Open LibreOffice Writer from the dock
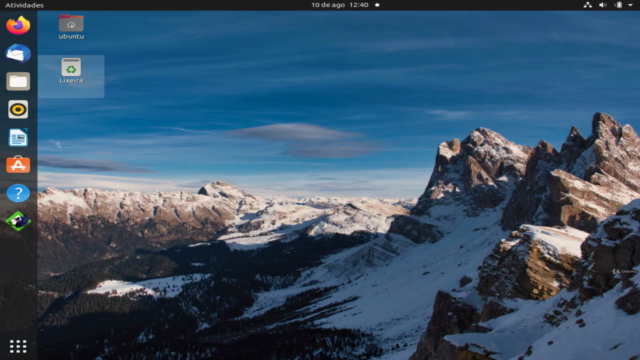The width and height of the screenshot is (640, 360). (x=18, y=137)
